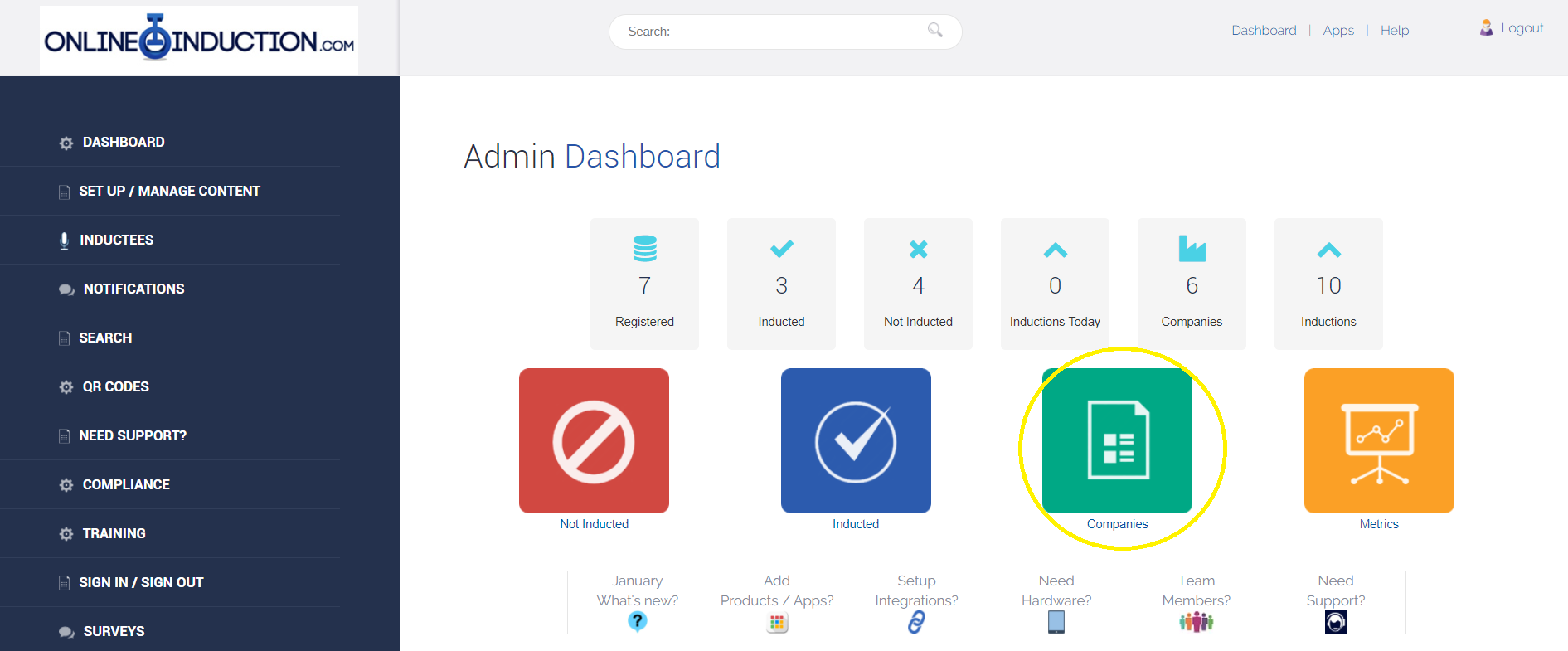Open DASHBOARD in the sidebar menu
Viewport: 1568px width, 651px height.
click(124, 142)
